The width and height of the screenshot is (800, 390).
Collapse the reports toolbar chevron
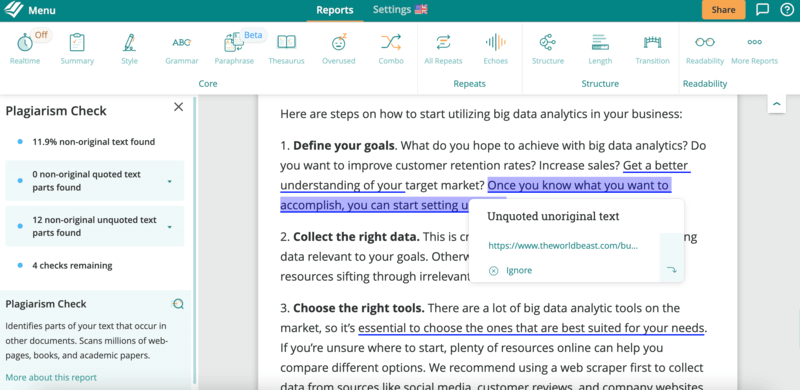(777, 104)
